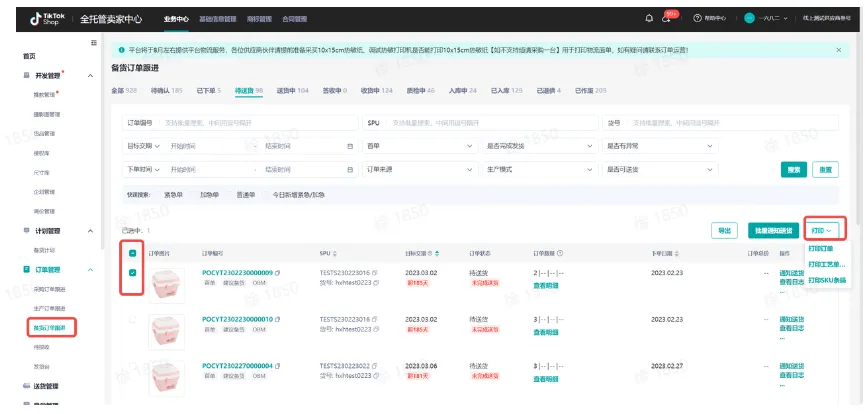Open the 首单 dropdown
The width and height of the screenshot is (865, 414).
pos(420,146)
